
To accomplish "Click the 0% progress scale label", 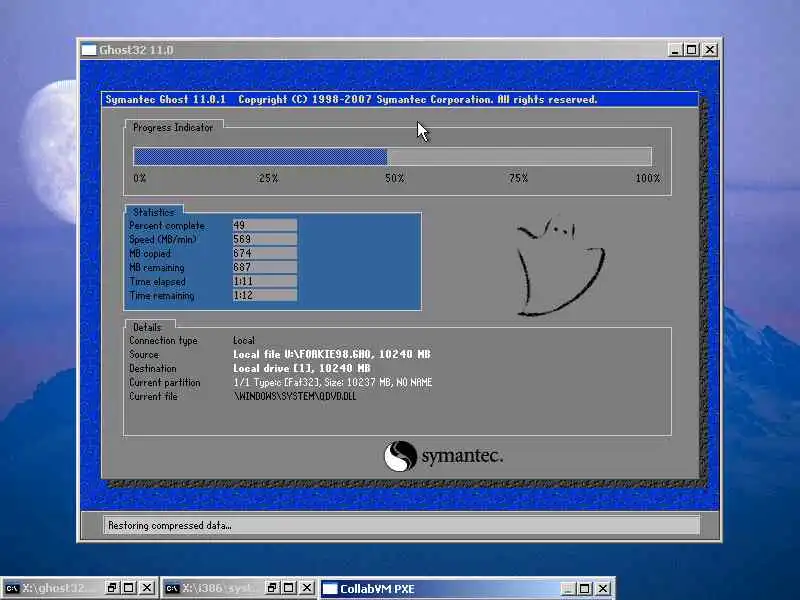I will [139, 178].
